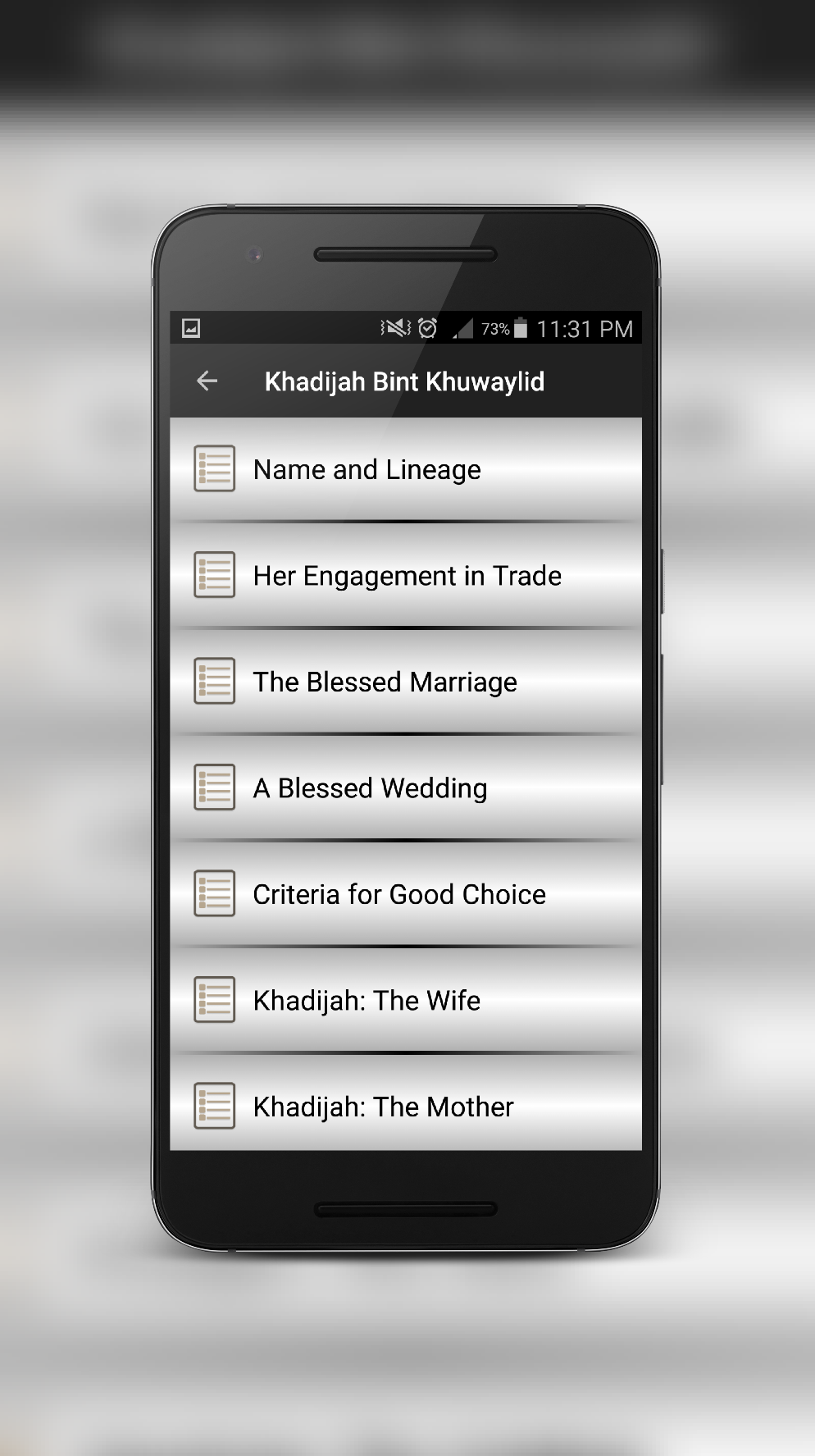
Task: Open A Blessed Wedding entry
Action: [370, 788]
